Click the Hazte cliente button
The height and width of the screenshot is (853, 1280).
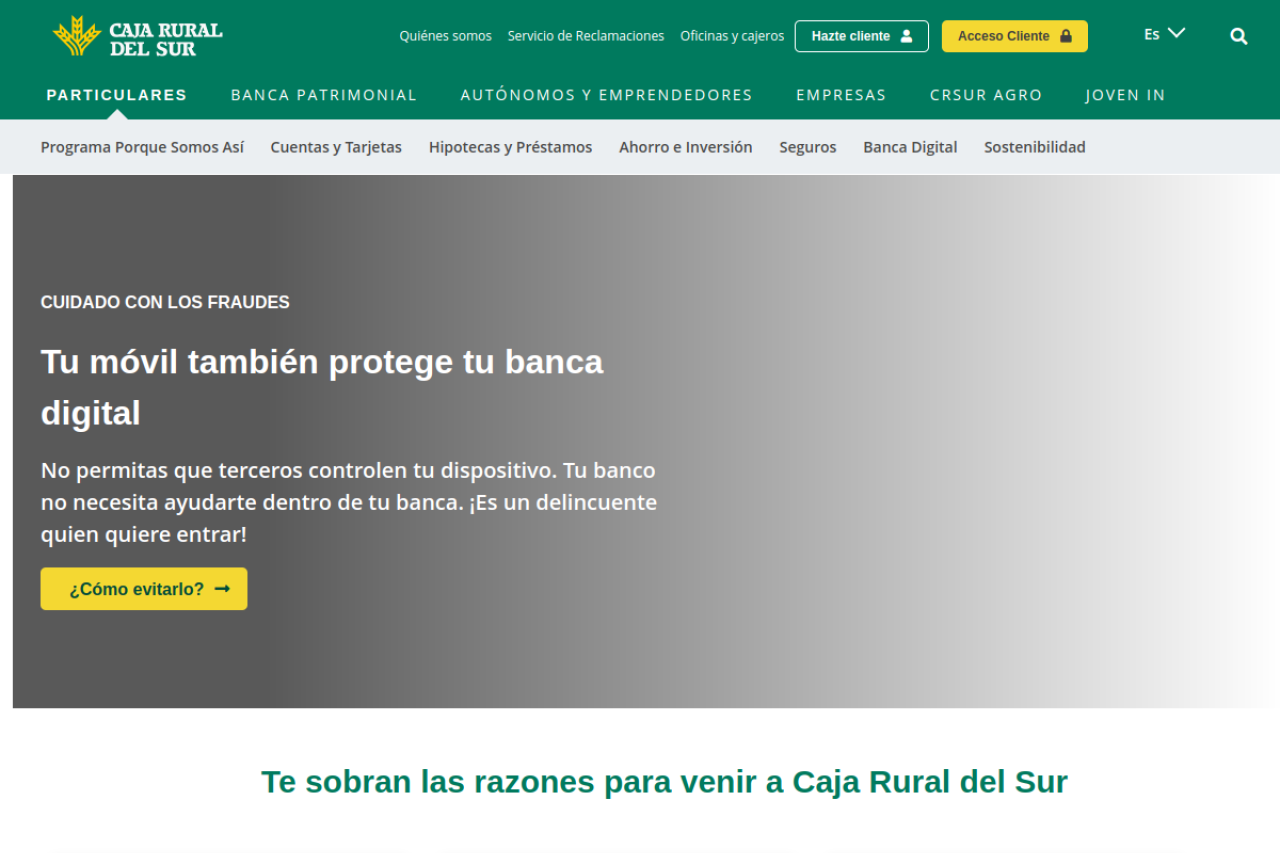(x=862, y=36)
